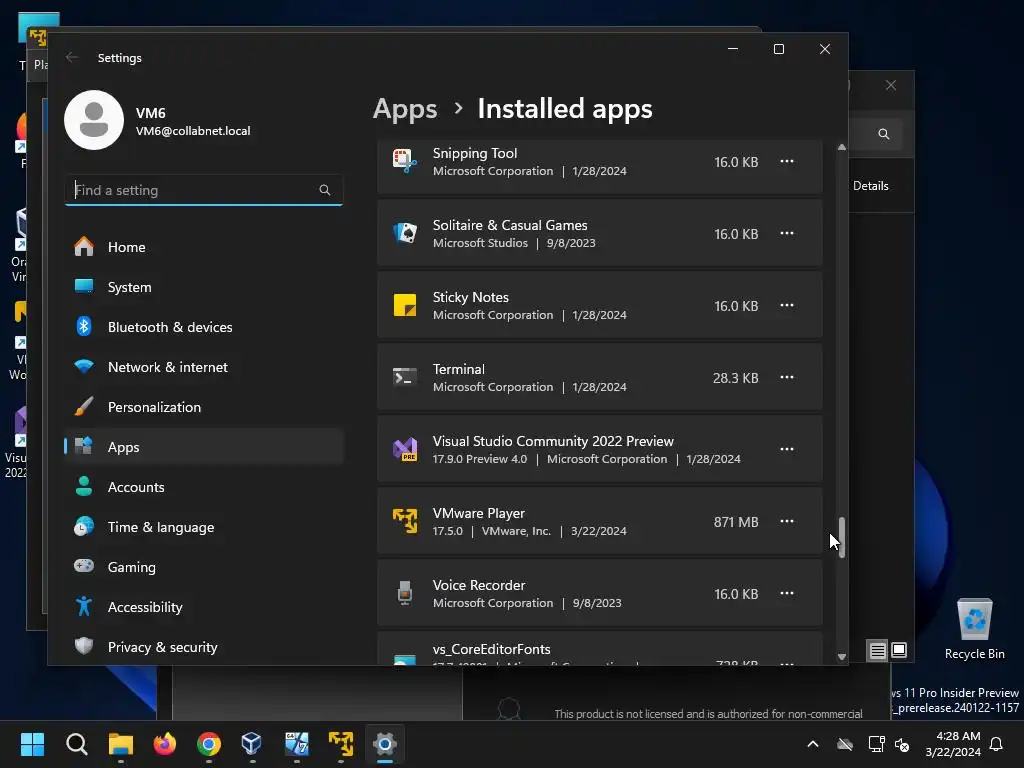Open VirtualBox from the taskbar
Screen dimensions: 1024x768
[253, 744]
